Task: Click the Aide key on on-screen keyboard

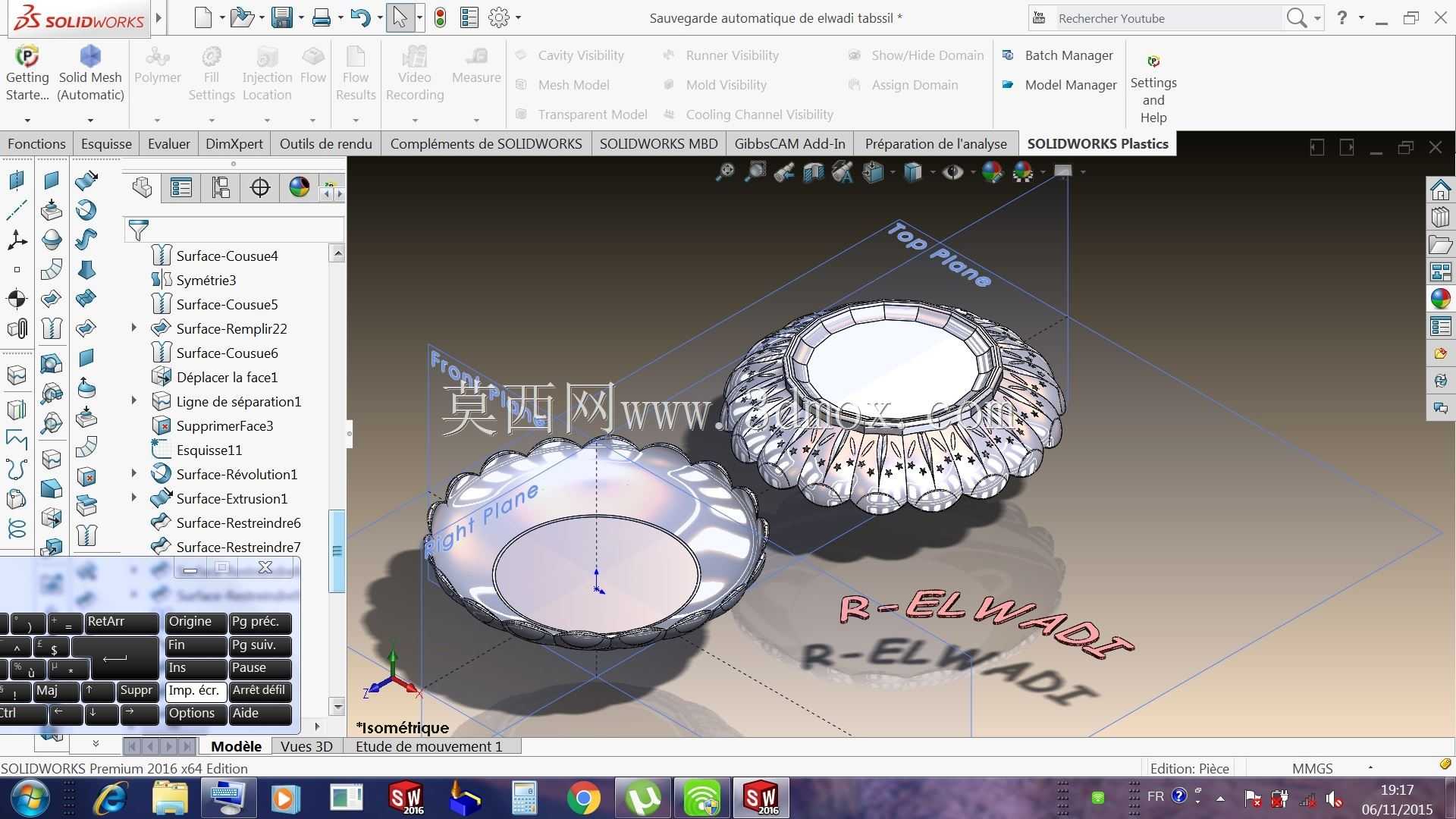Action: coord(260,714)
